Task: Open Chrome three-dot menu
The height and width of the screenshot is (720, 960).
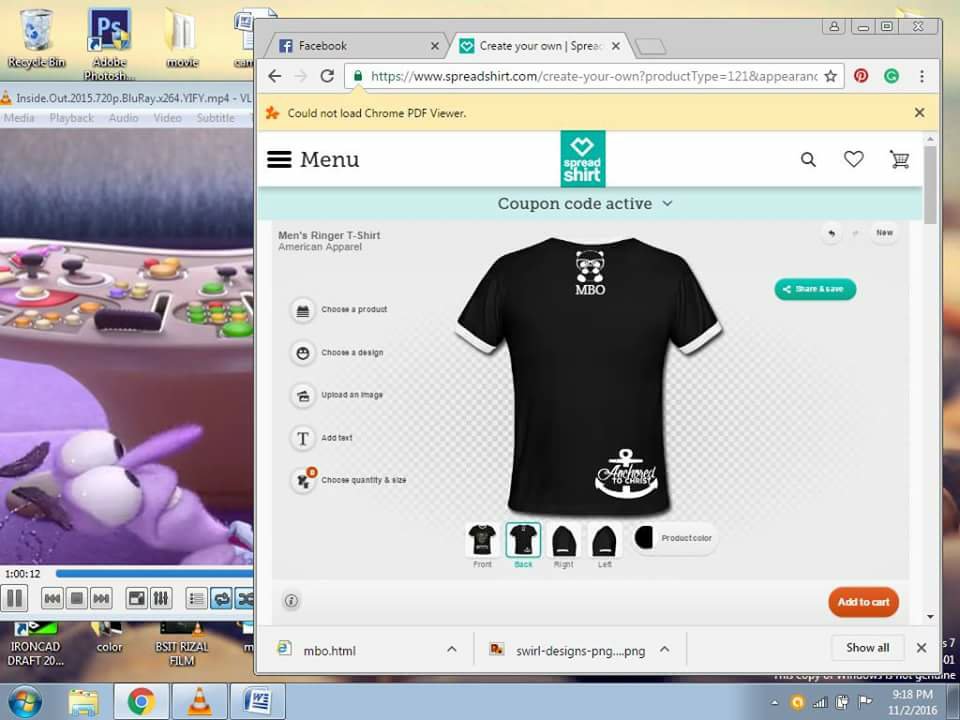Action: pos(921,76)
